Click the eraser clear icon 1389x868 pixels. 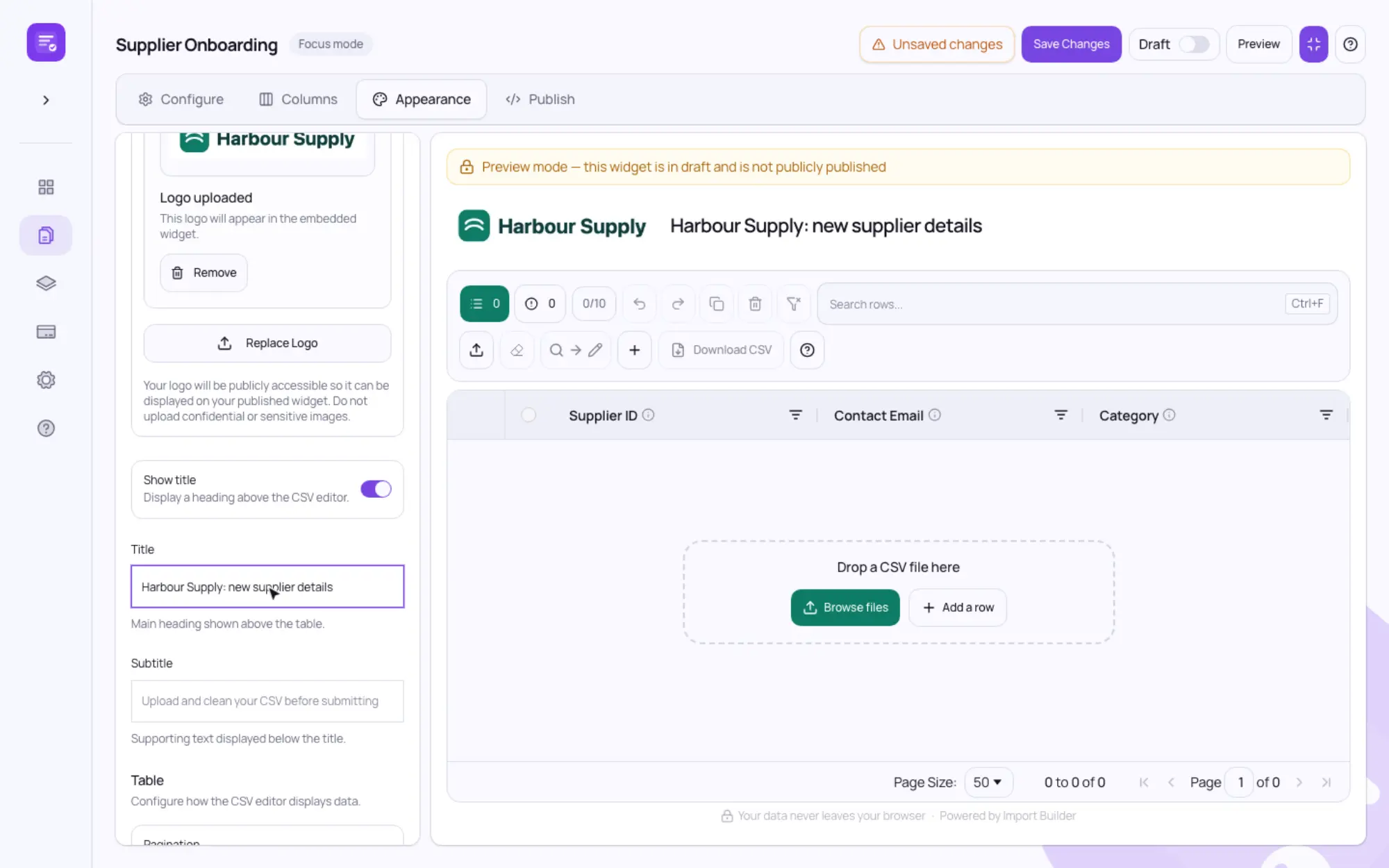tap(517, 350)
